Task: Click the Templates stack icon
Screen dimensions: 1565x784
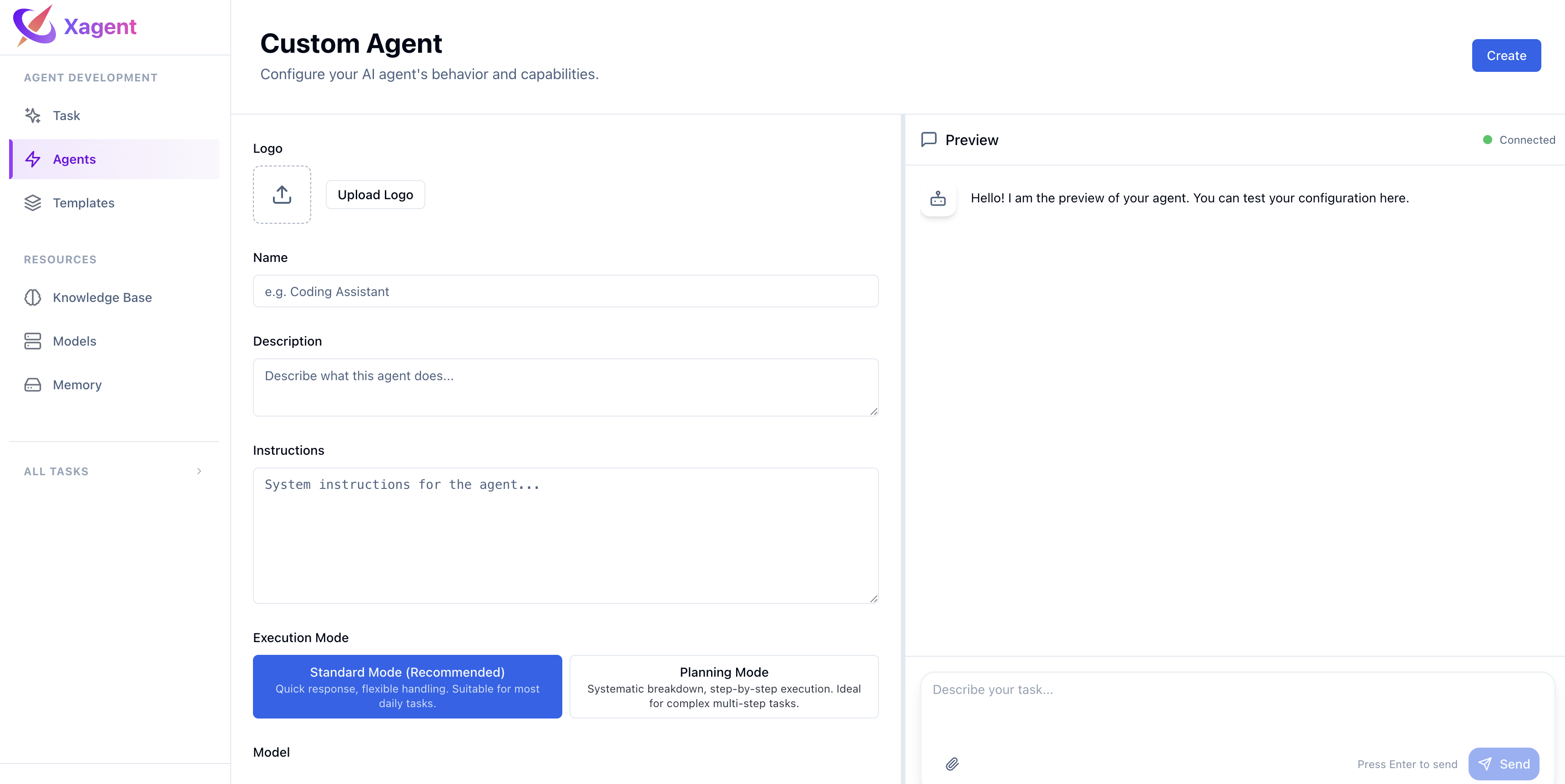Action: (32, 202)
